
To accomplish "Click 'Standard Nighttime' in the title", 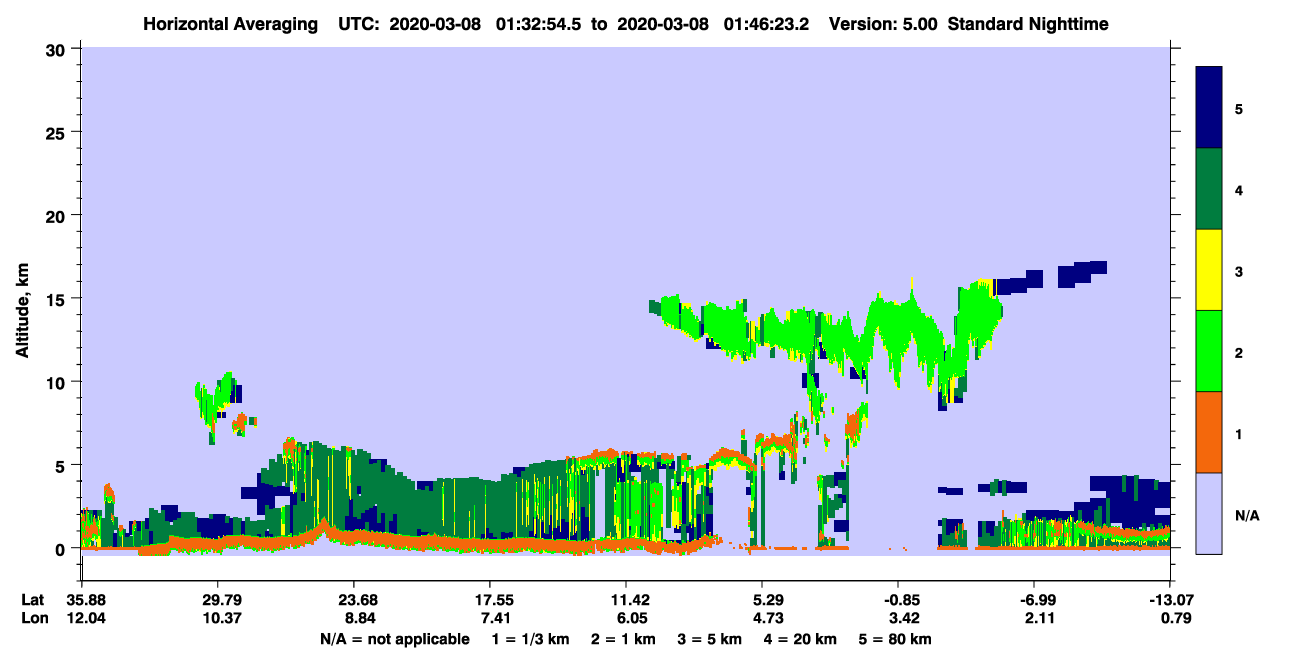I will click(x=1028, y=23).
